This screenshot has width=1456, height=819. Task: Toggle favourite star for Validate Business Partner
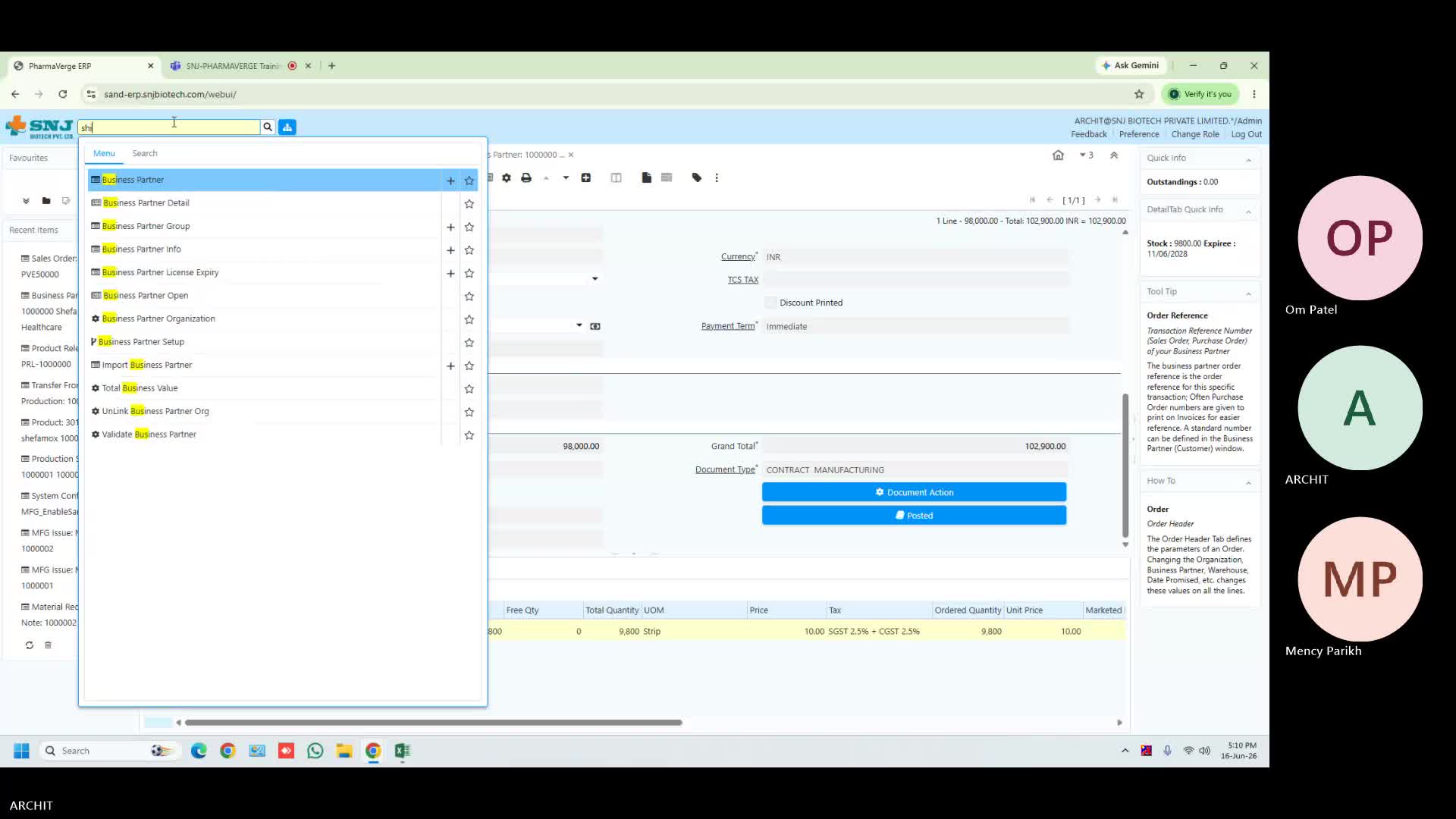pyautogui.click(x=469, y=435)
